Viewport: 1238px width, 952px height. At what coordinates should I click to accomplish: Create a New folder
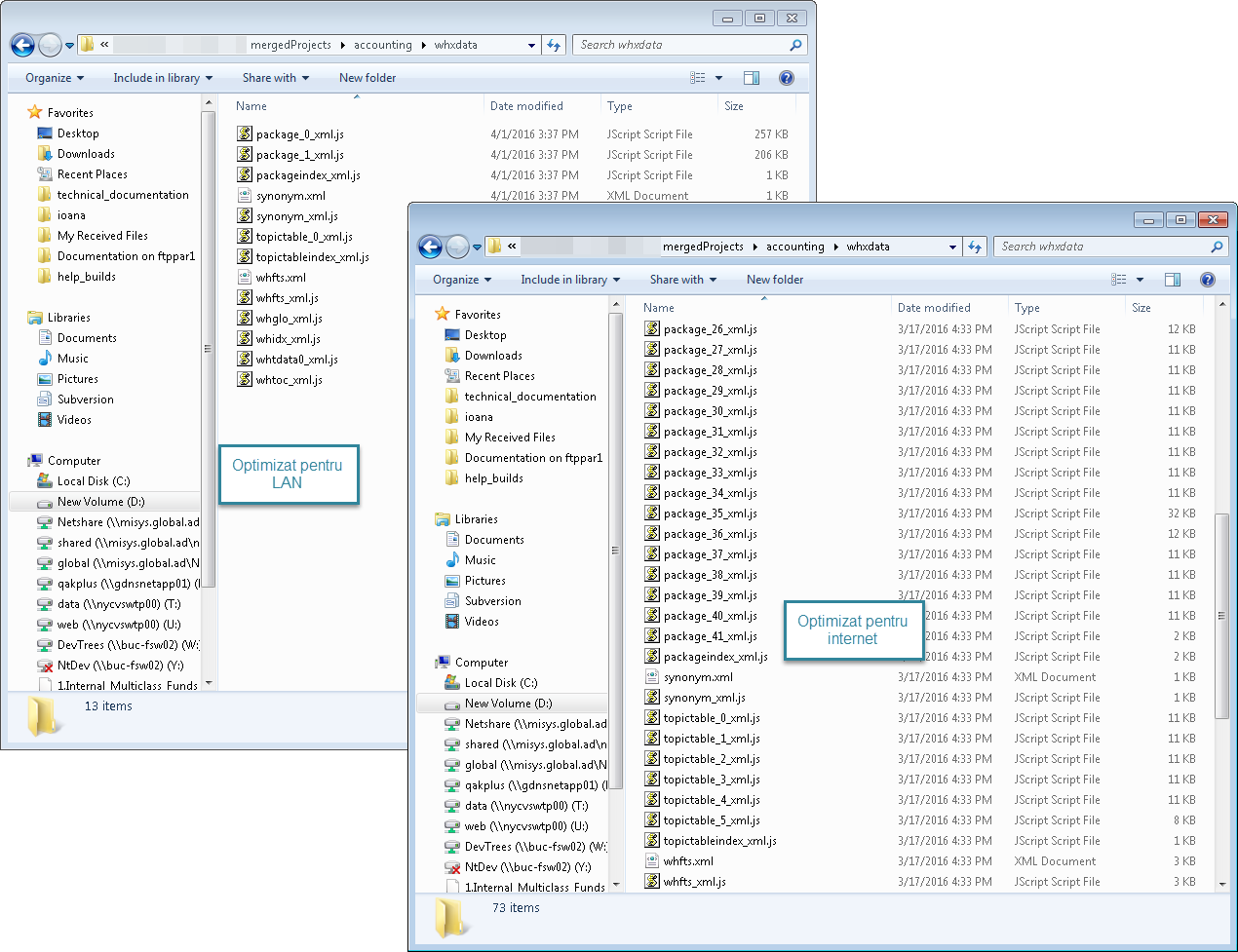click(x=774, y=280)
